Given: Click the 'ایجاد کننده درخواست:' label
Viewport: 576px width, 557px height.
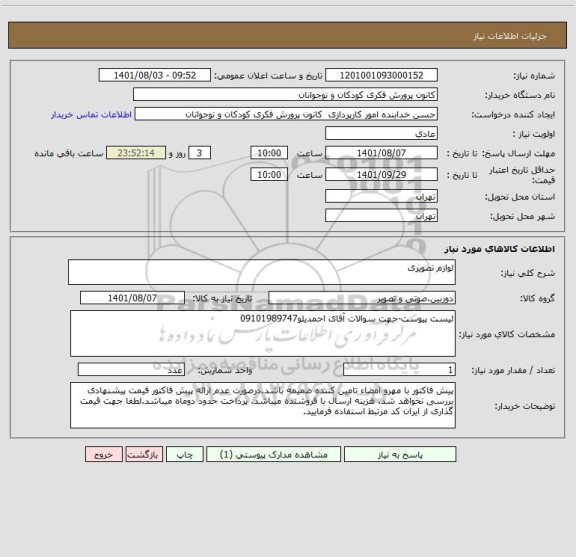Looking at the screenshot, I should 513,115.
